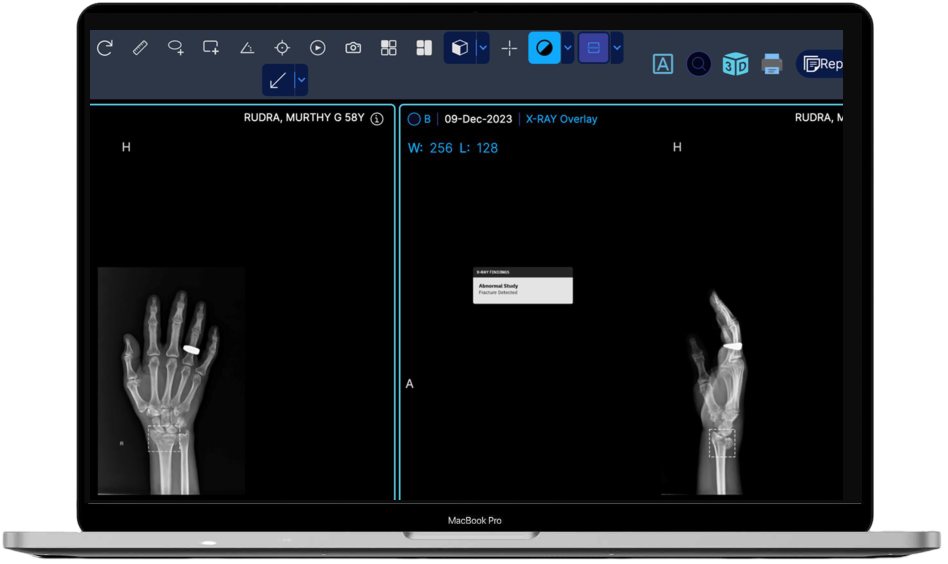
Task: Select the lateral hand X-ray image
Action: tap(719, 392)
